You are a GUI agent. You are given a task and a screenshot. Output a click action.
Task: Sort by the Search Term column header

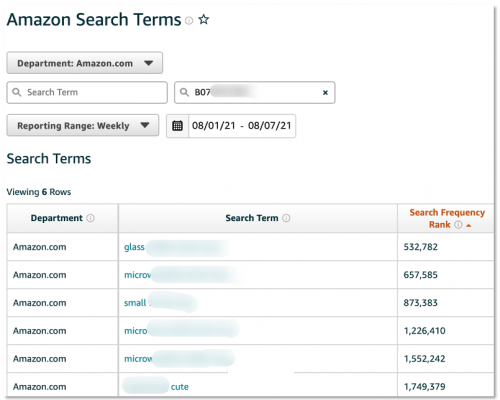click(252, 218)
